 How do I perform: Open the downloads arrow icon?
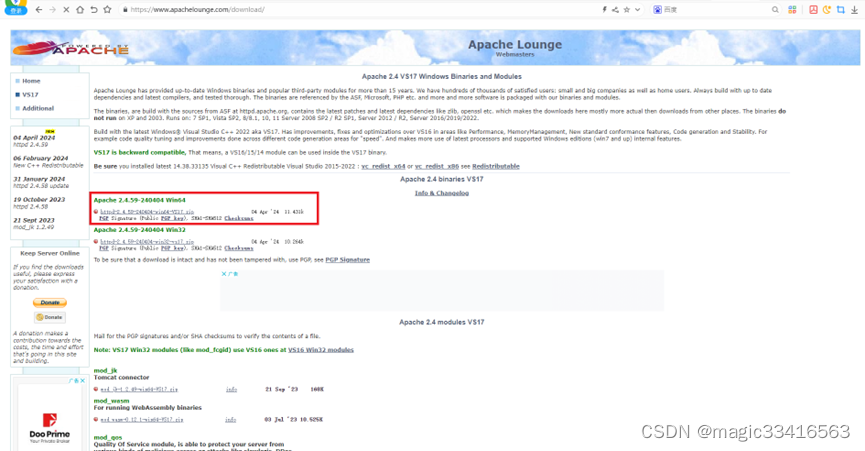(x=854, y=9)
